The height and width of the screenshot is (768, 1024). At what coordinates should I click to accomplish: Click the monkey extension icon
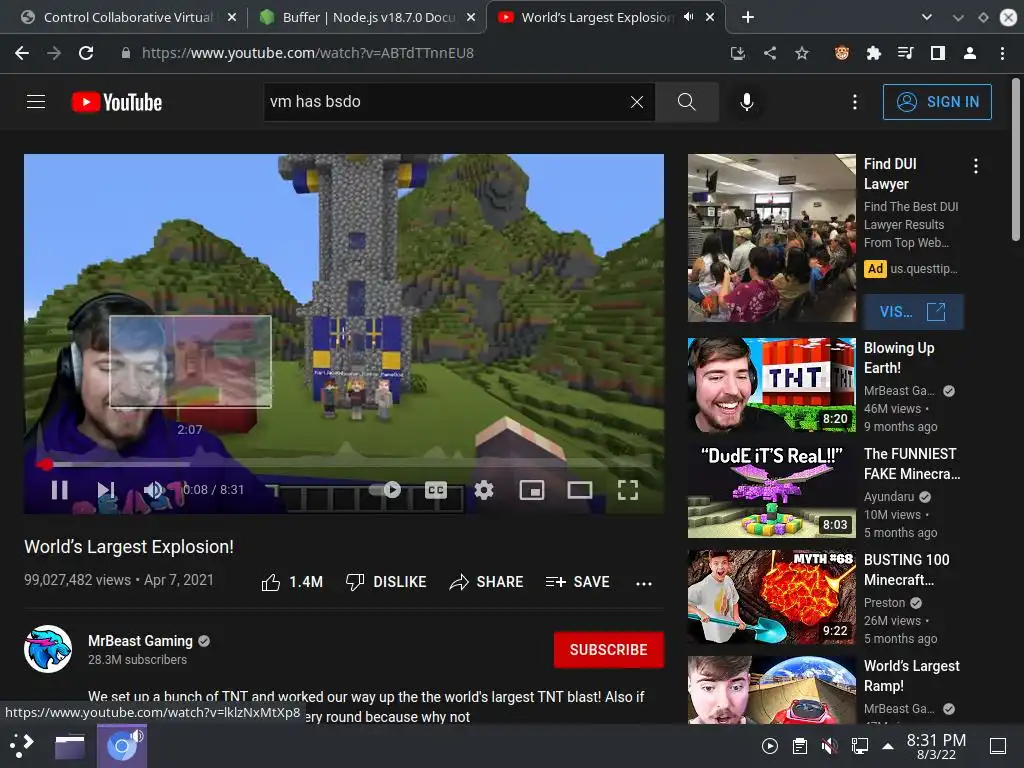(x=842, y=53)
